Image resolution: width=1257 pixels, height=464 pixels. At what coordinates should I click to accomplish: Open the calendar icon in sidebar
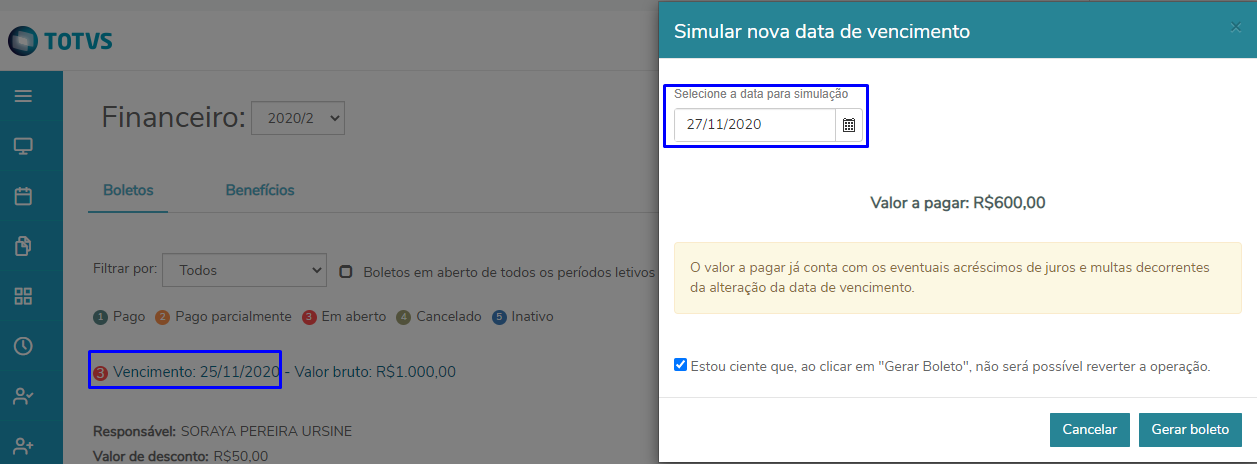point(23,196)
